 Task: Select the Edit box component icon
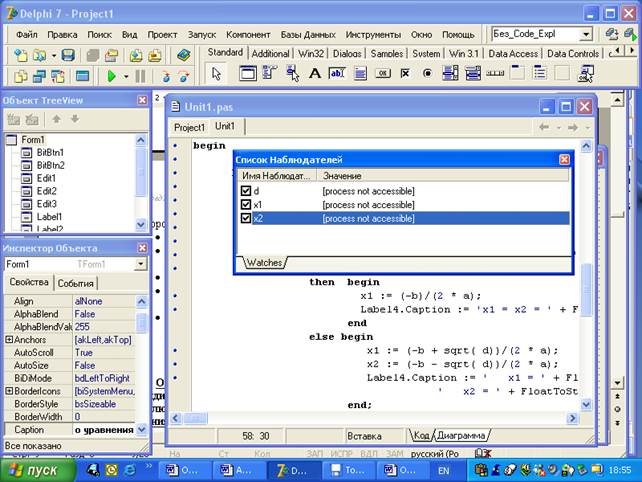pyautogui.click(x=337, y=74)
